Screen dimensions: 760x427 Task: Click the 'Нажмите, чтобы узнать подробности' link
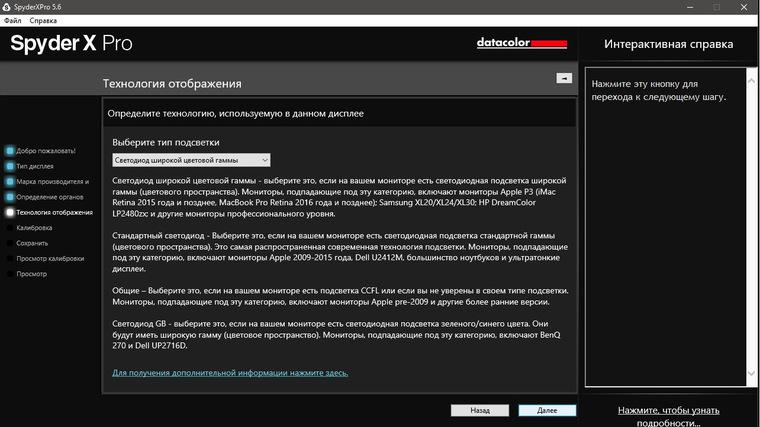coord(668,416)
